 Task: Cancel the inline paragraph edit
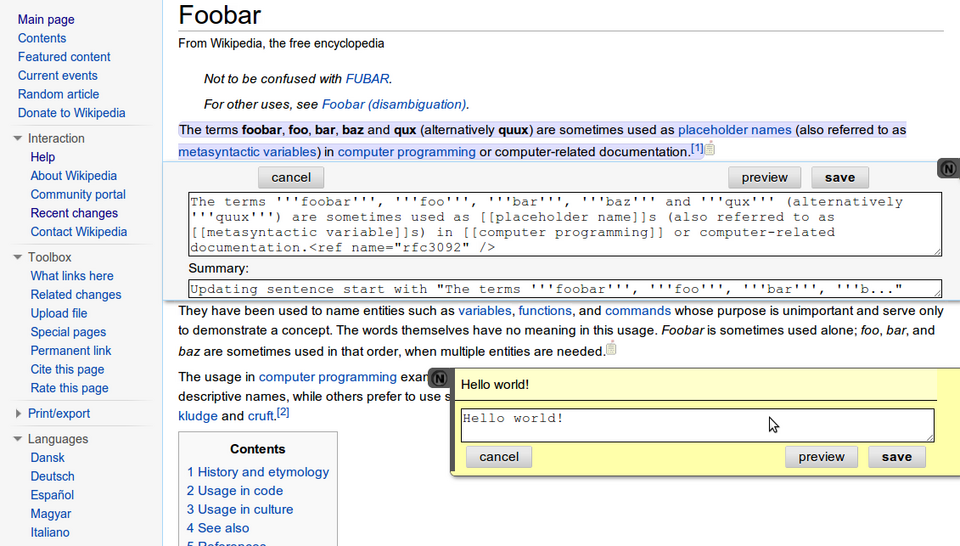[x=291, y=178]
